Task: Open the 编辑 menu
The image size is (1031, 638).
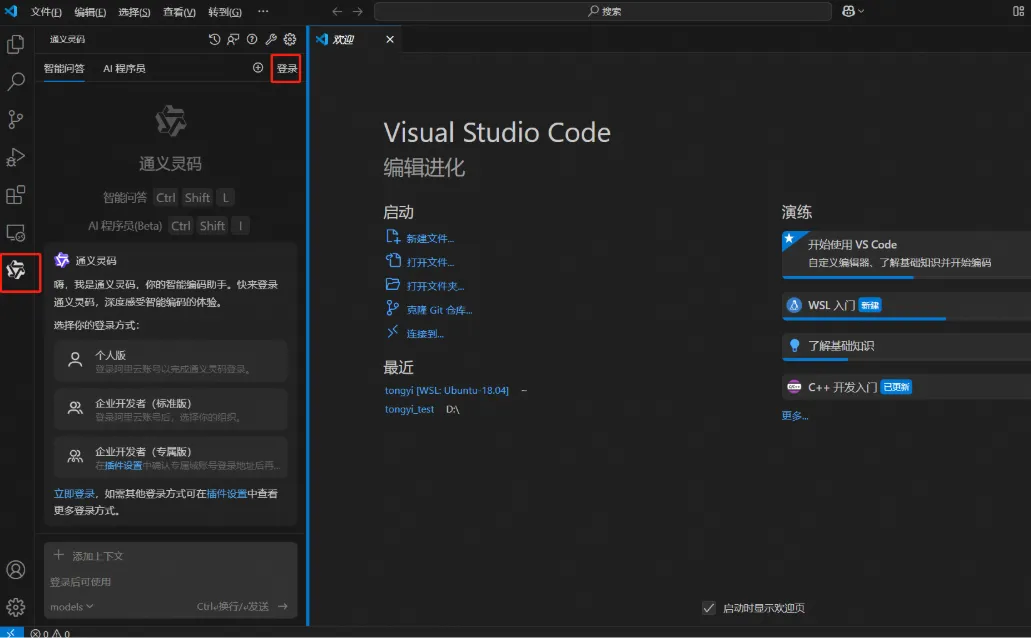Action: click(90, 12)
